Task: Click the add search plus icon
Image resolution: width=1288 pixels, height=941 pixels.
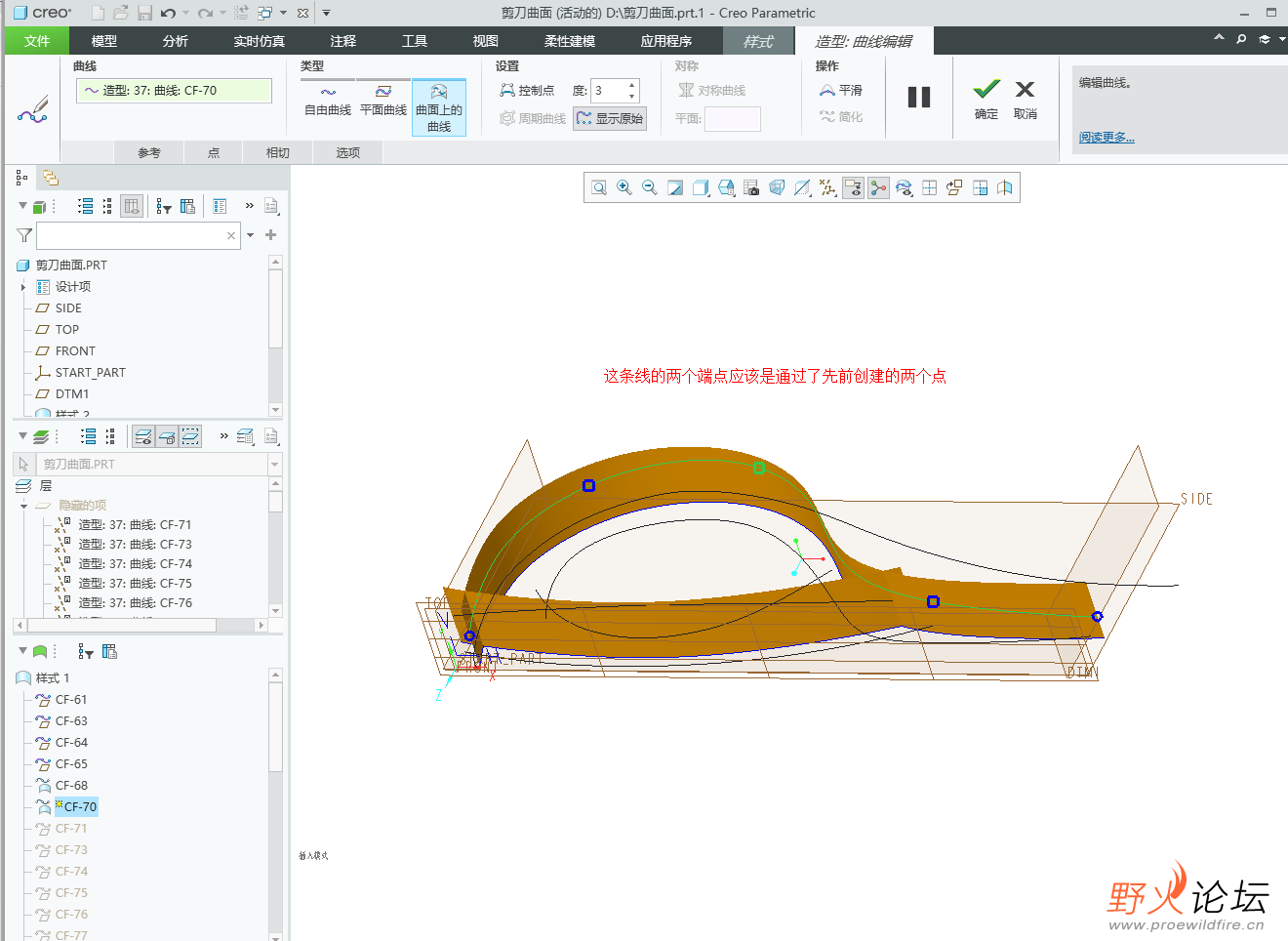Action: tap(271, 235)
